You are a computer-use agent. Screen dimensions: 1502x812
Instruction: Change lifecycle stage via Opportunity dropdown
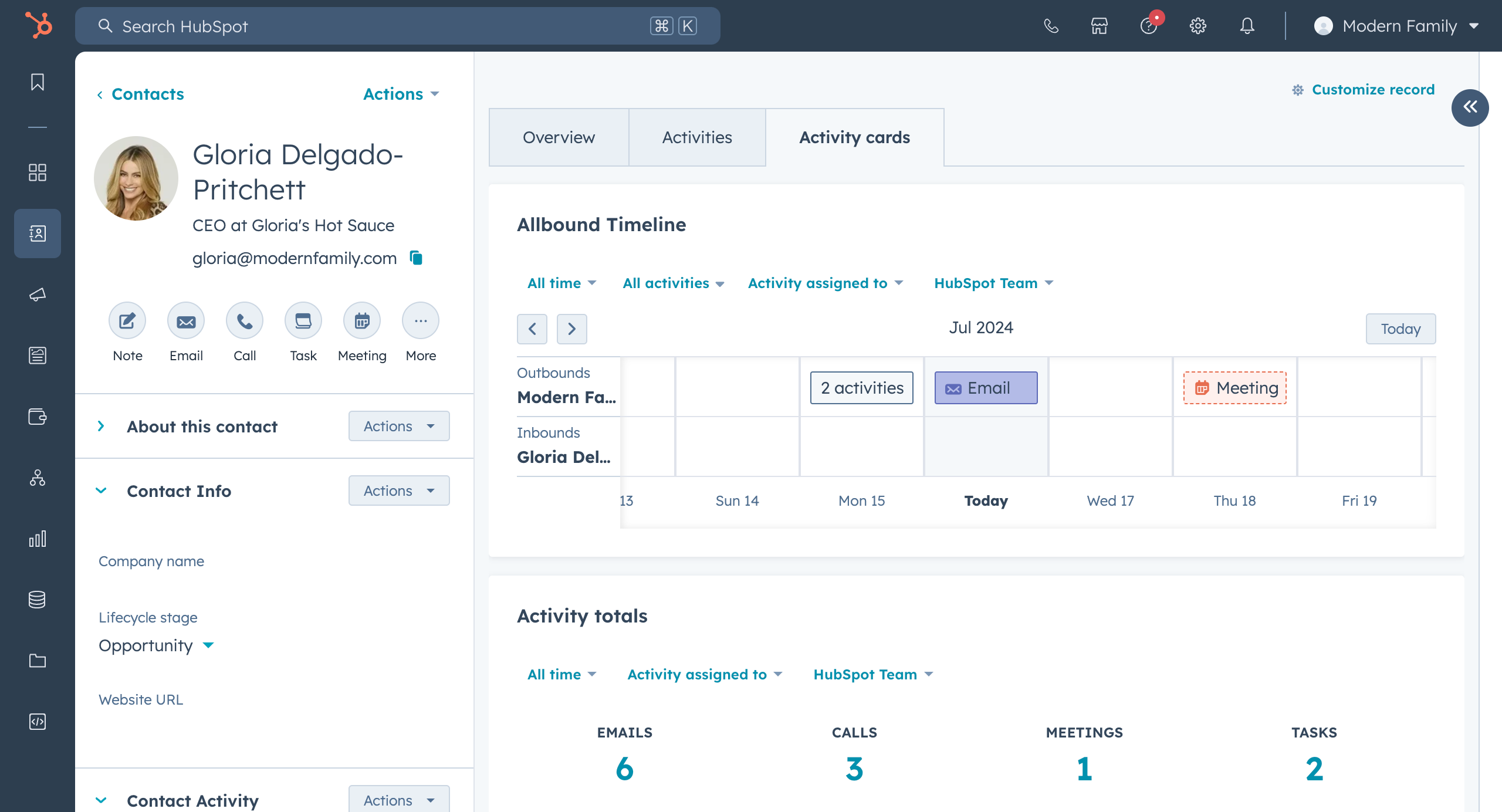155,645
